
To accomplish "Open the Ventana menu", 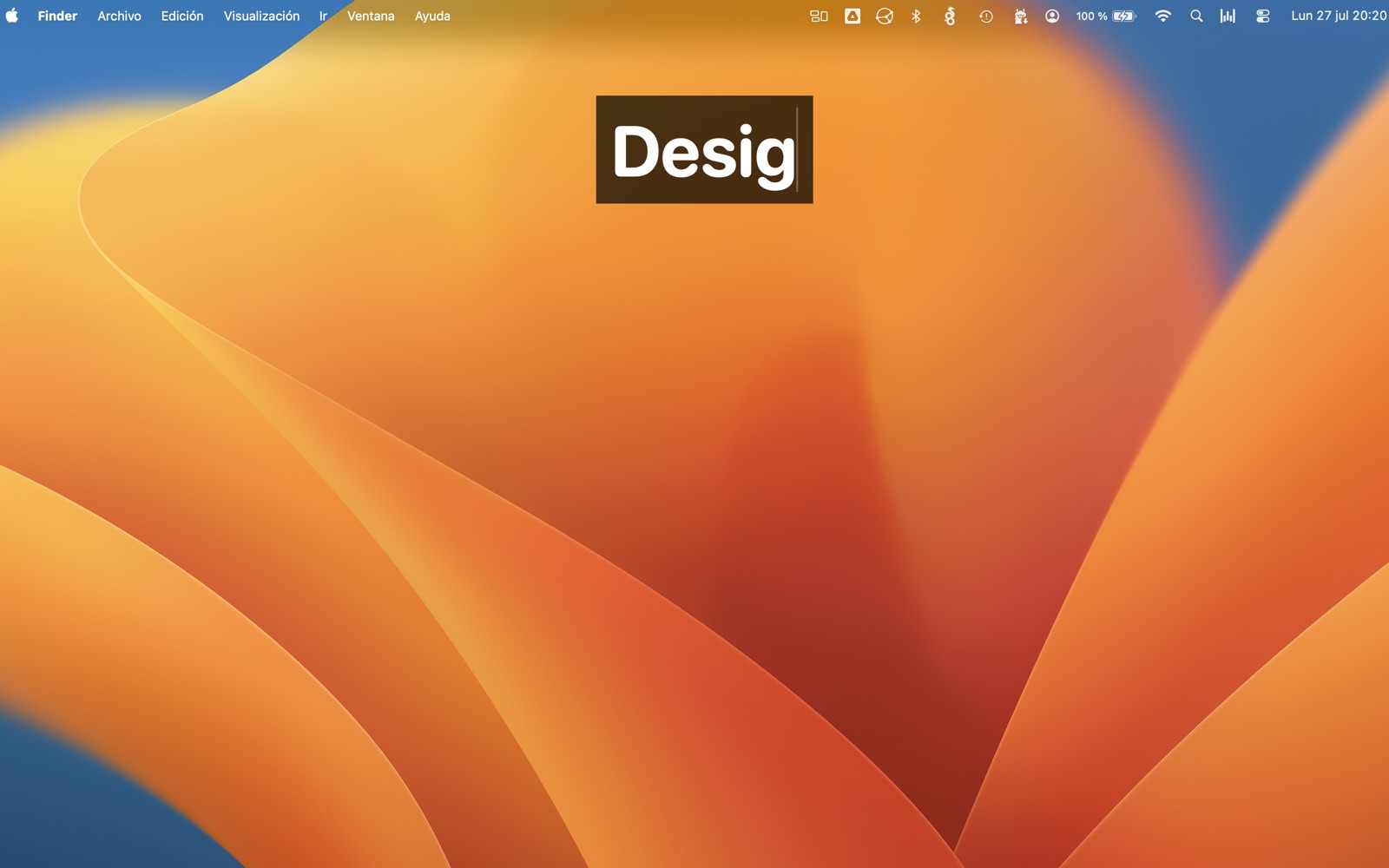I will tap(371, 16).
